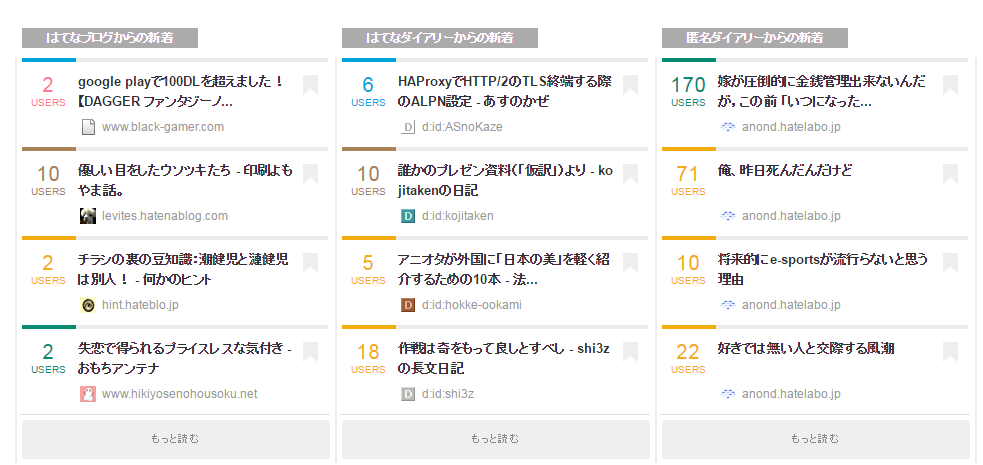
Task: Bookmark the 俺、昨日死んだんだけど entry
Action: (950, 174)
